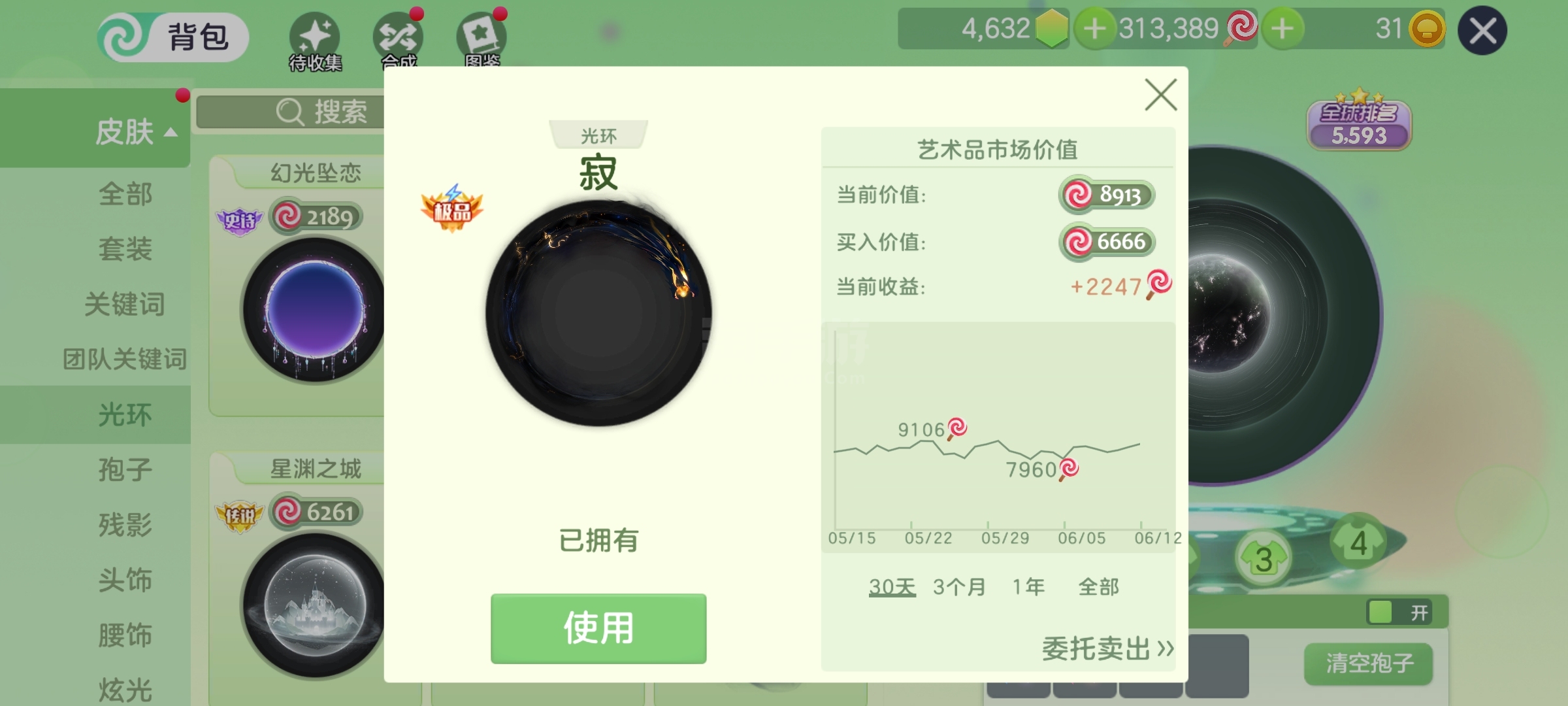The height and width of the screenshot is (706, 1568).
Task: Switch chart range to 3个月
Action: coord(959,586)
